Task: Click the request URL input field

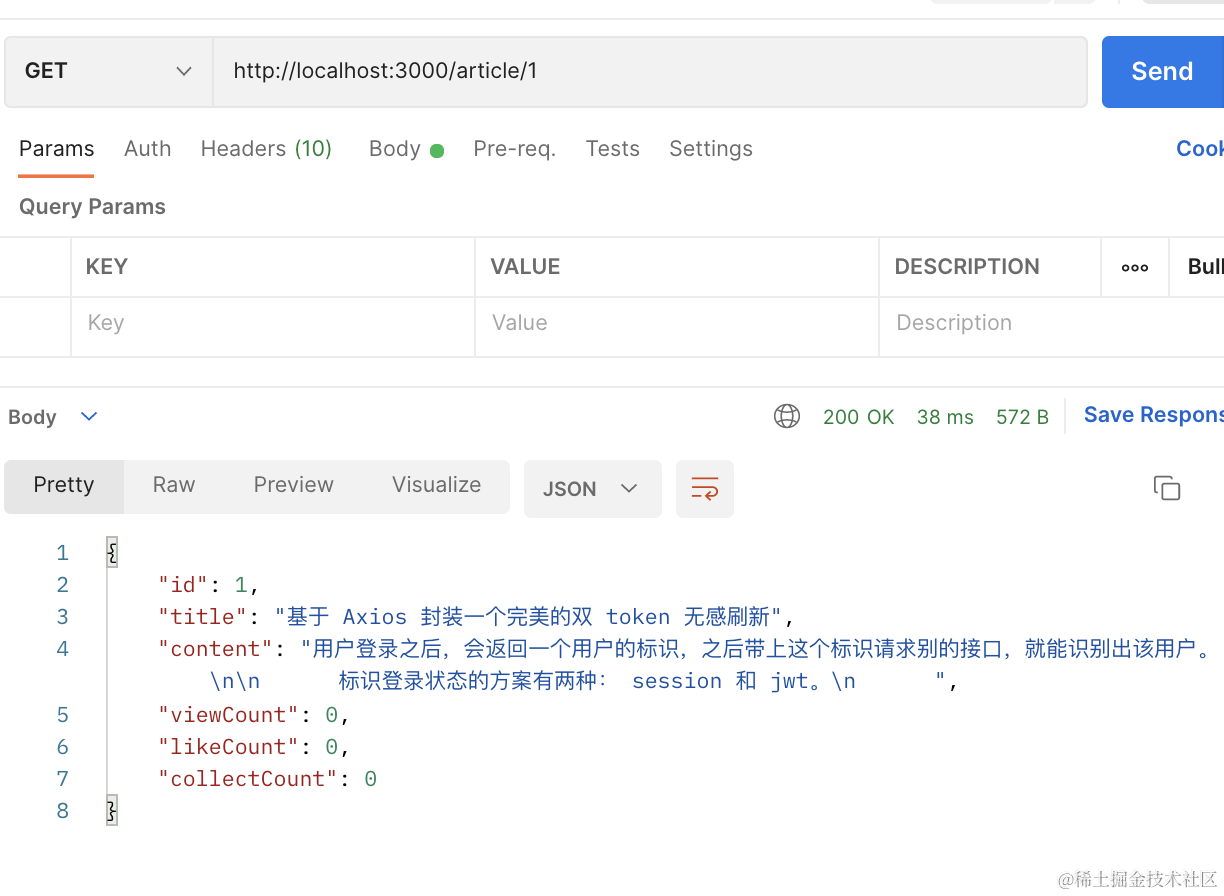Action: coord(650,71)
